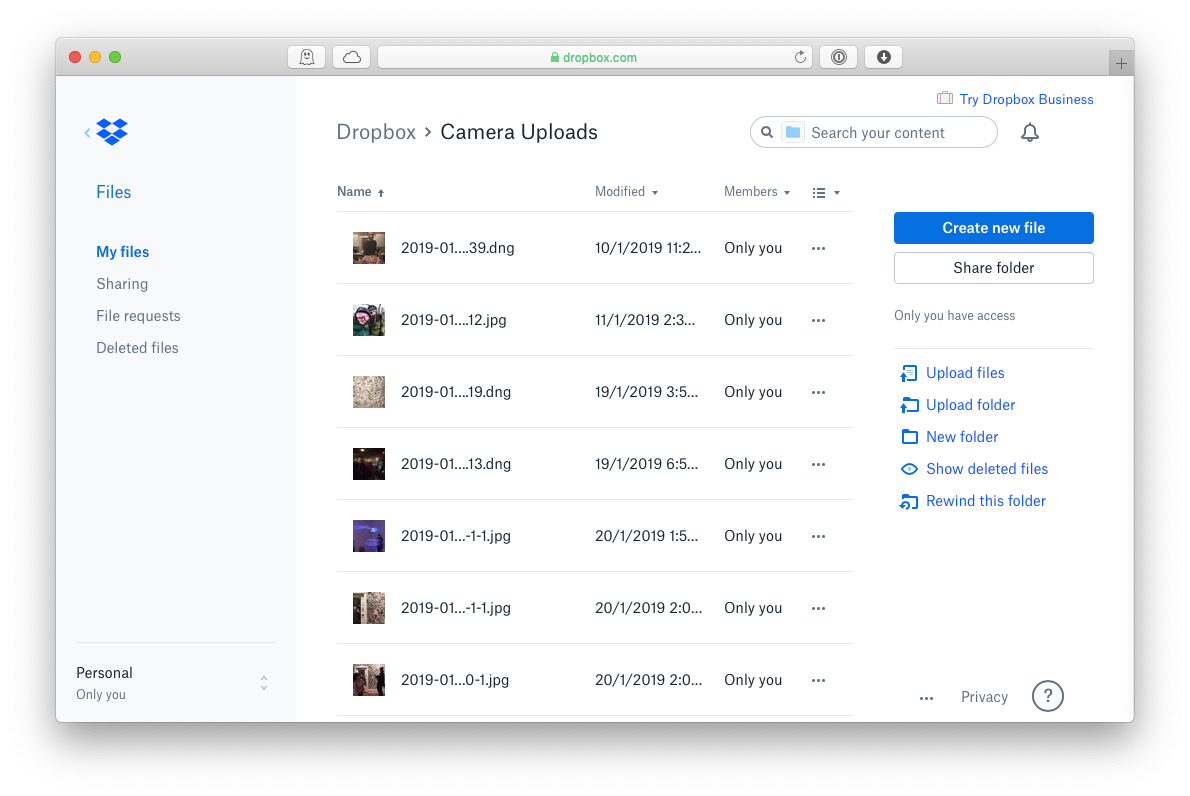Open the notifications bell
The width and height of the screenshot is (1190, 796).
pyautogui.click(x=1029, y=133)
